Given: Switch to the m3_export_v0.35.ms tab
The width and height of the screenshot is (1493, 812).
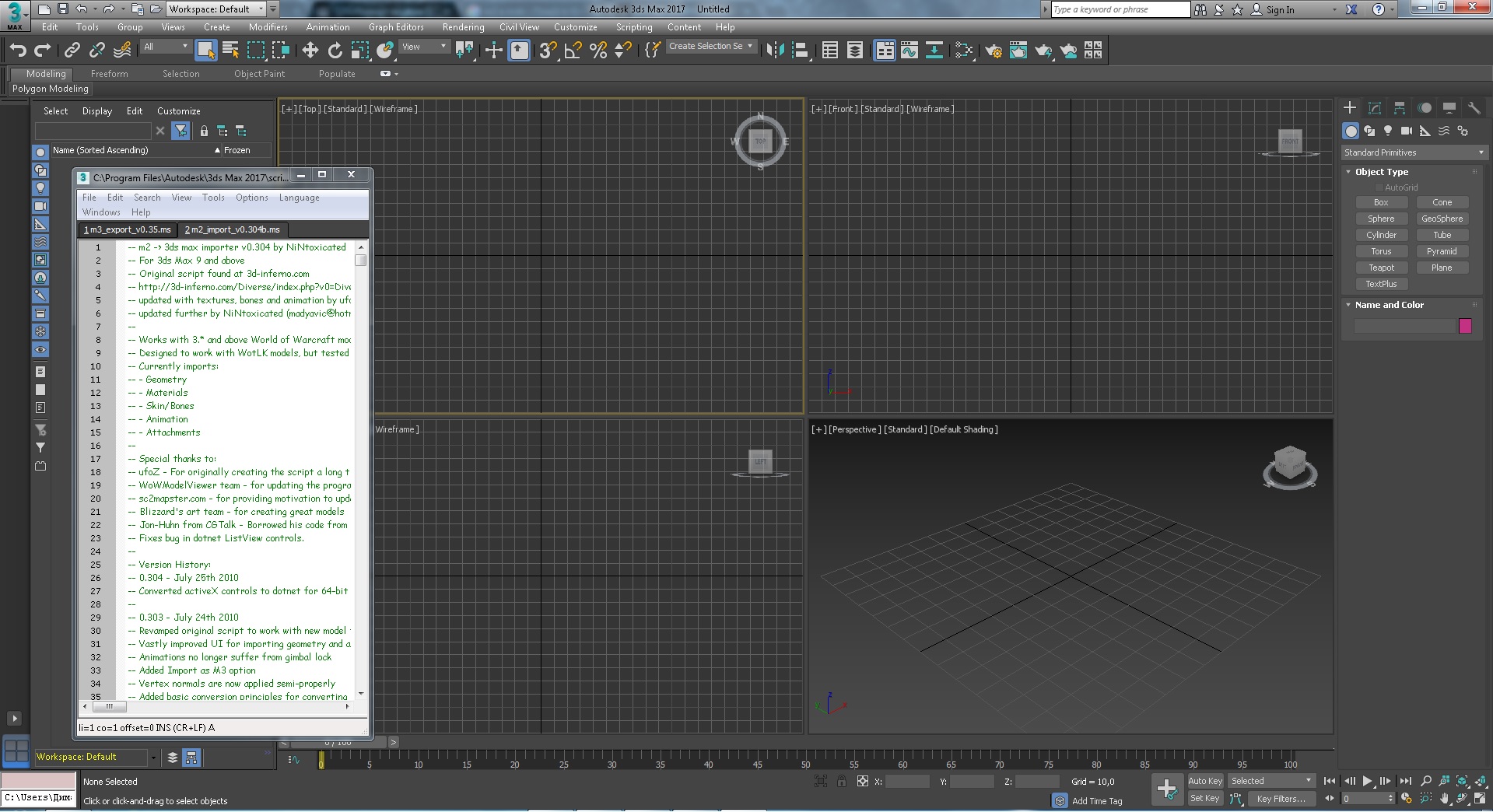Looking at the screenshot, I should click(128, 229).
